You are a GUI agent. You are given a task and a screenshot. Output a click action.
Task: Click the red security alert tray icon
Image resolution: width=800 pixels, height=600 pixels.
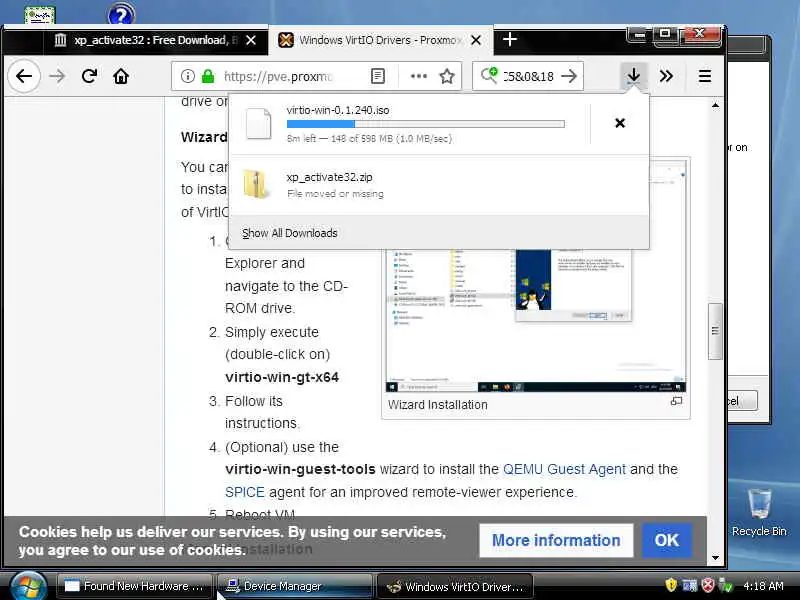pyautogui.click(x=708, y=585)
